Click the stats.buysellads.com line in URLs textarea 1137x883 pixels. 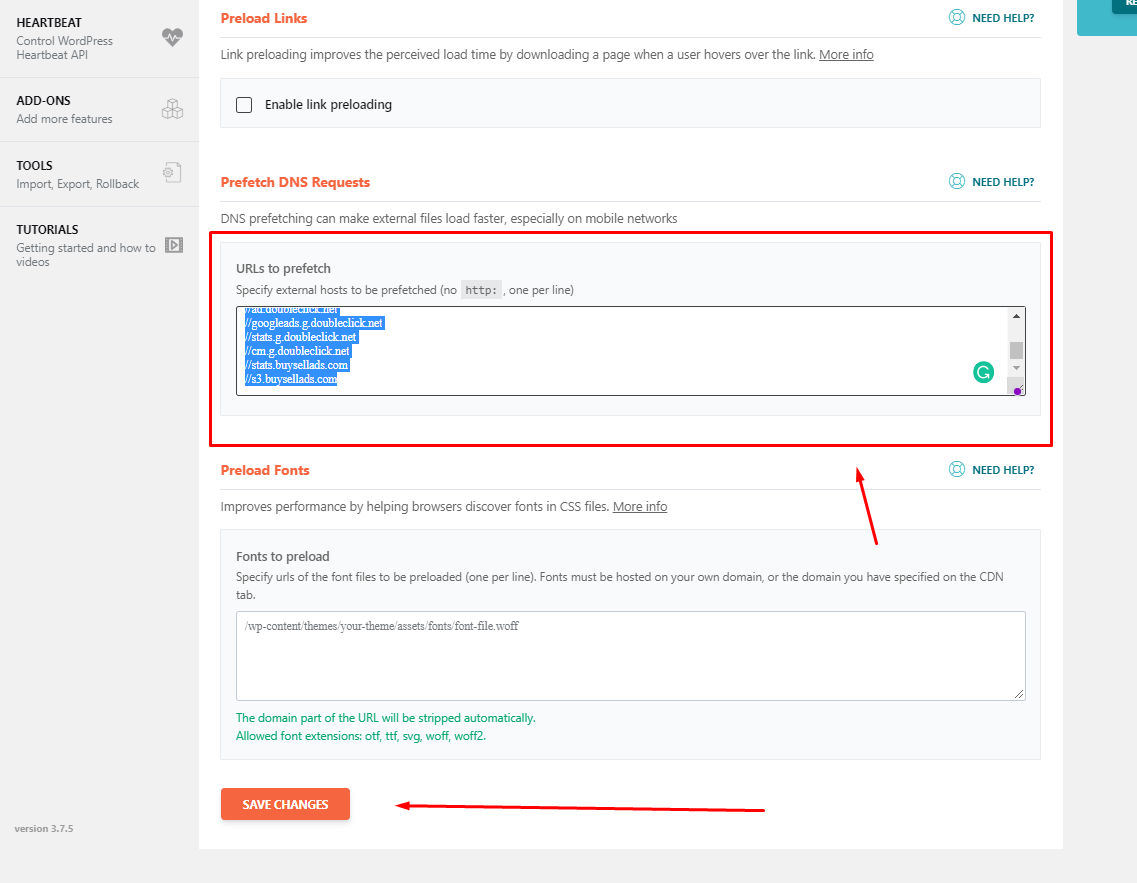tap(298, 366)
